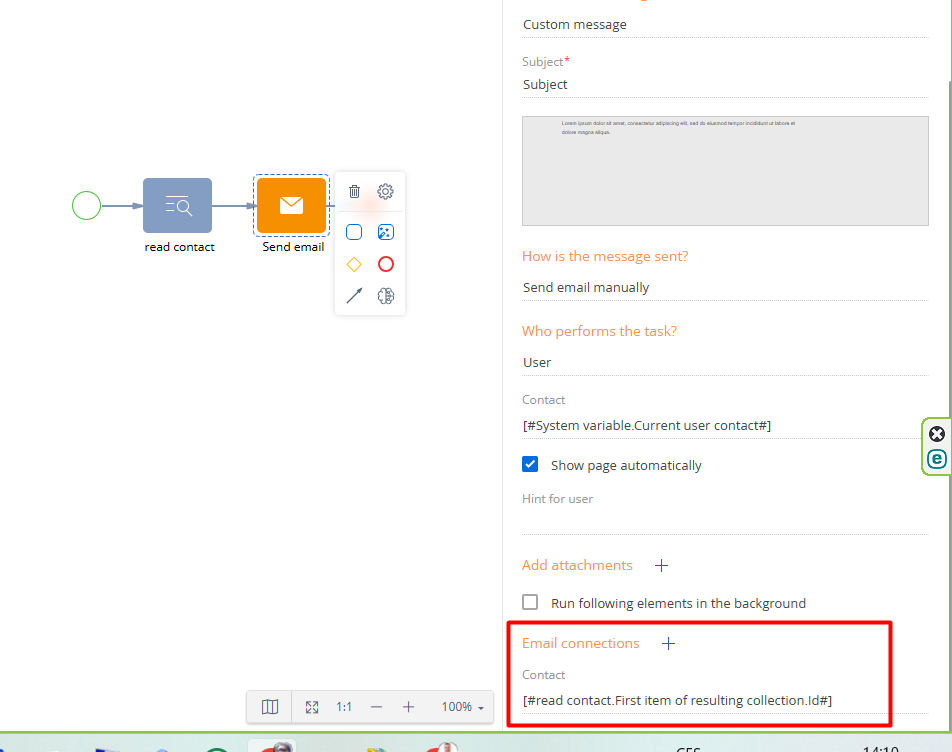Add an end event with the red circle icon
This screenshot has width=952, height=752.
385,264
